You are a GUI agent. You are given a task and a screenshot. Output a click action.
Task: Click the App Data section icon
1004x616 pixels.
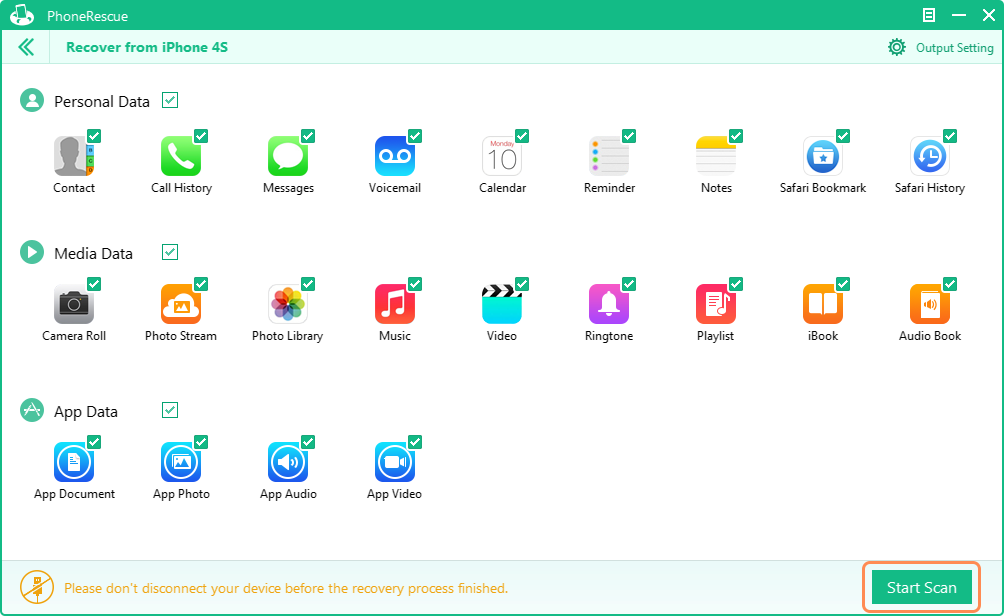click(32, 410)
